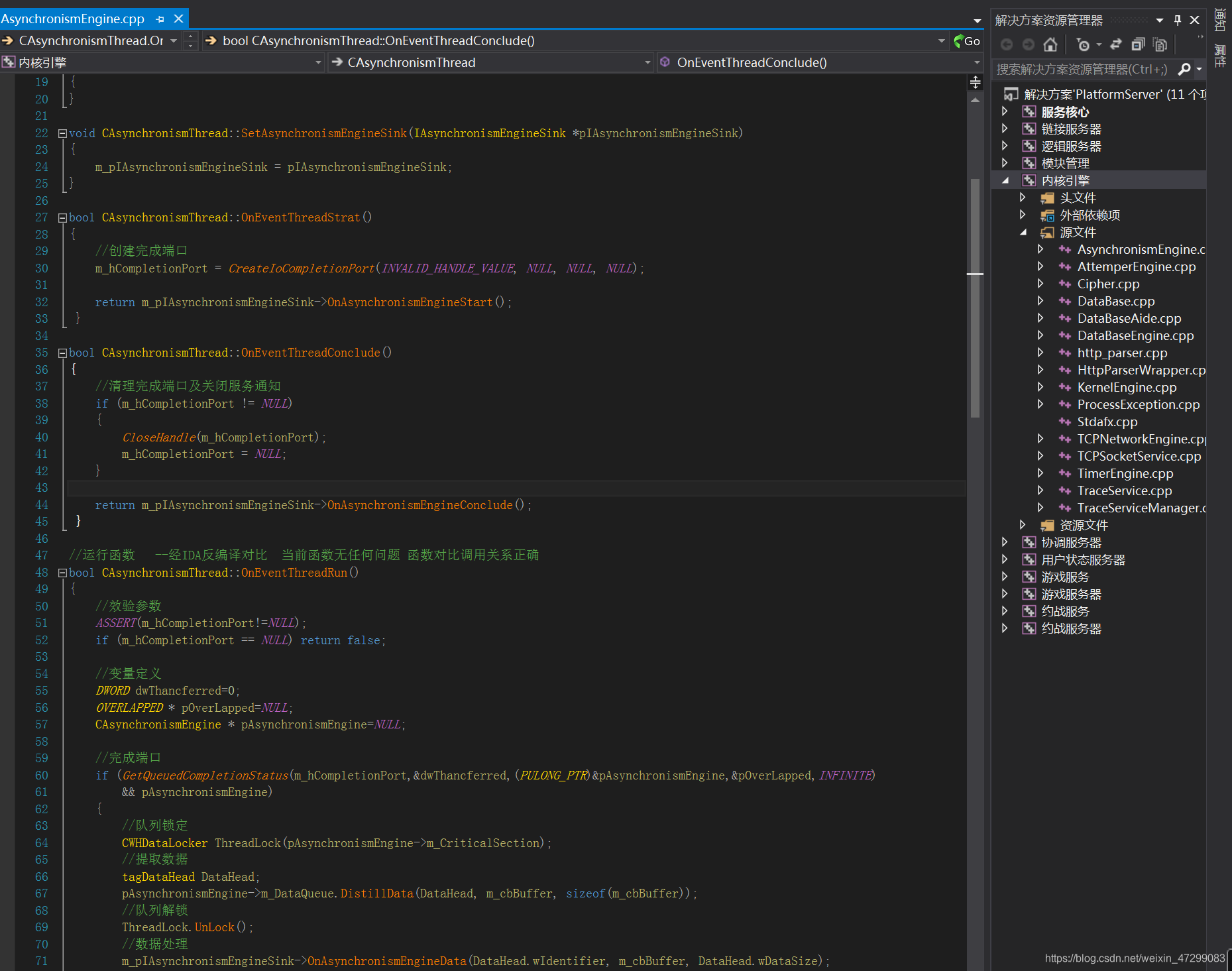Viewport: 1232px width, 971px height.
Task: Click the Cipher.cpp file icon
Action: pyautogui.click(x=1065, y=284)
